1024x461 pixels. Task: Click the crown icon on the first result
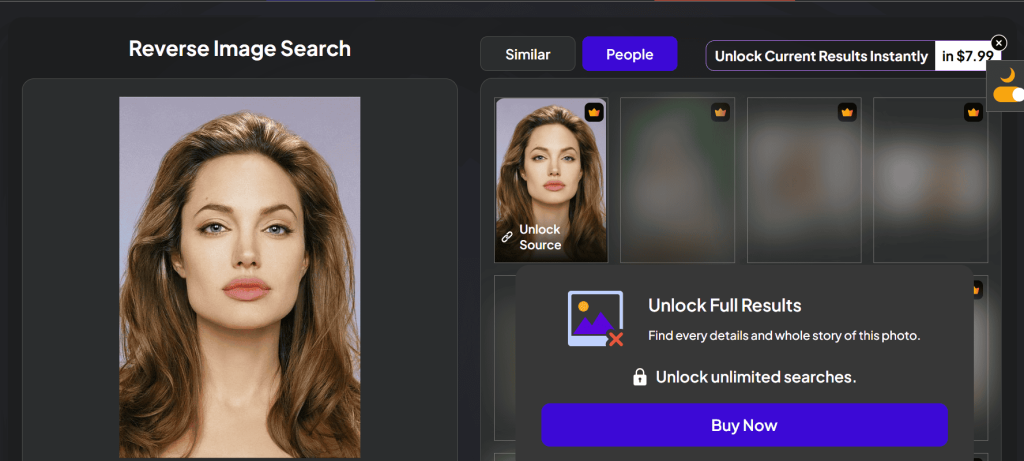[594, 112]
